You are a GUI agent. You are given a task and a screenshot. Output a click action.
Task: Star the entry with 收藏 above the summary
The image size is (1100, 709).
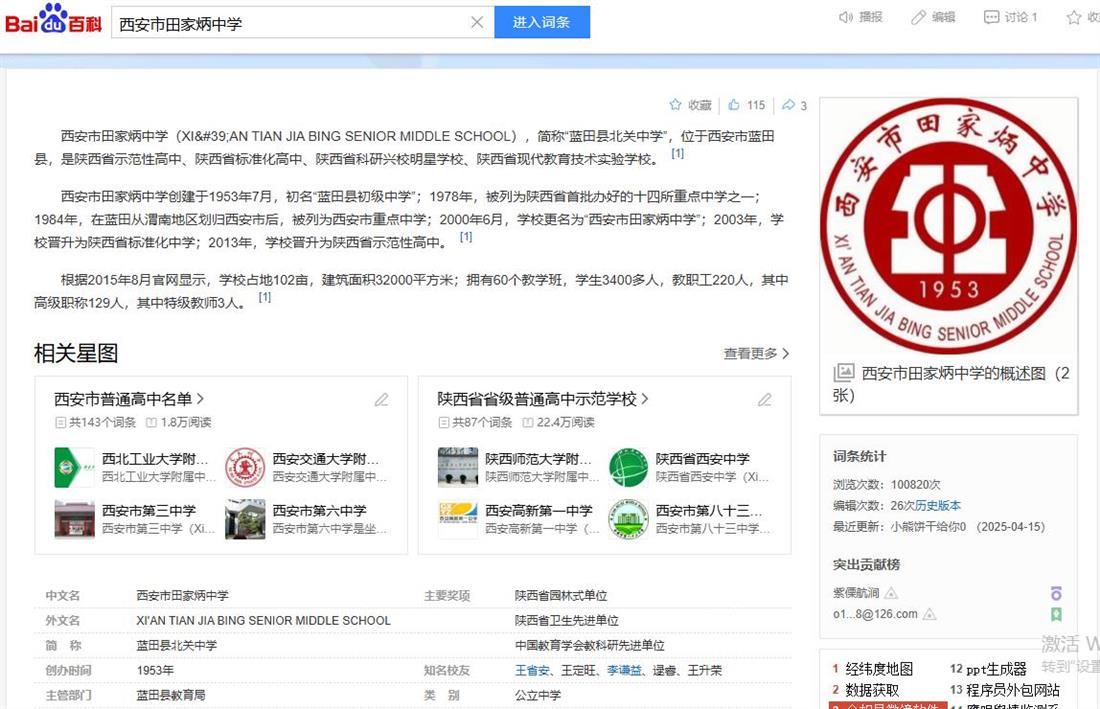pos(690,105)
